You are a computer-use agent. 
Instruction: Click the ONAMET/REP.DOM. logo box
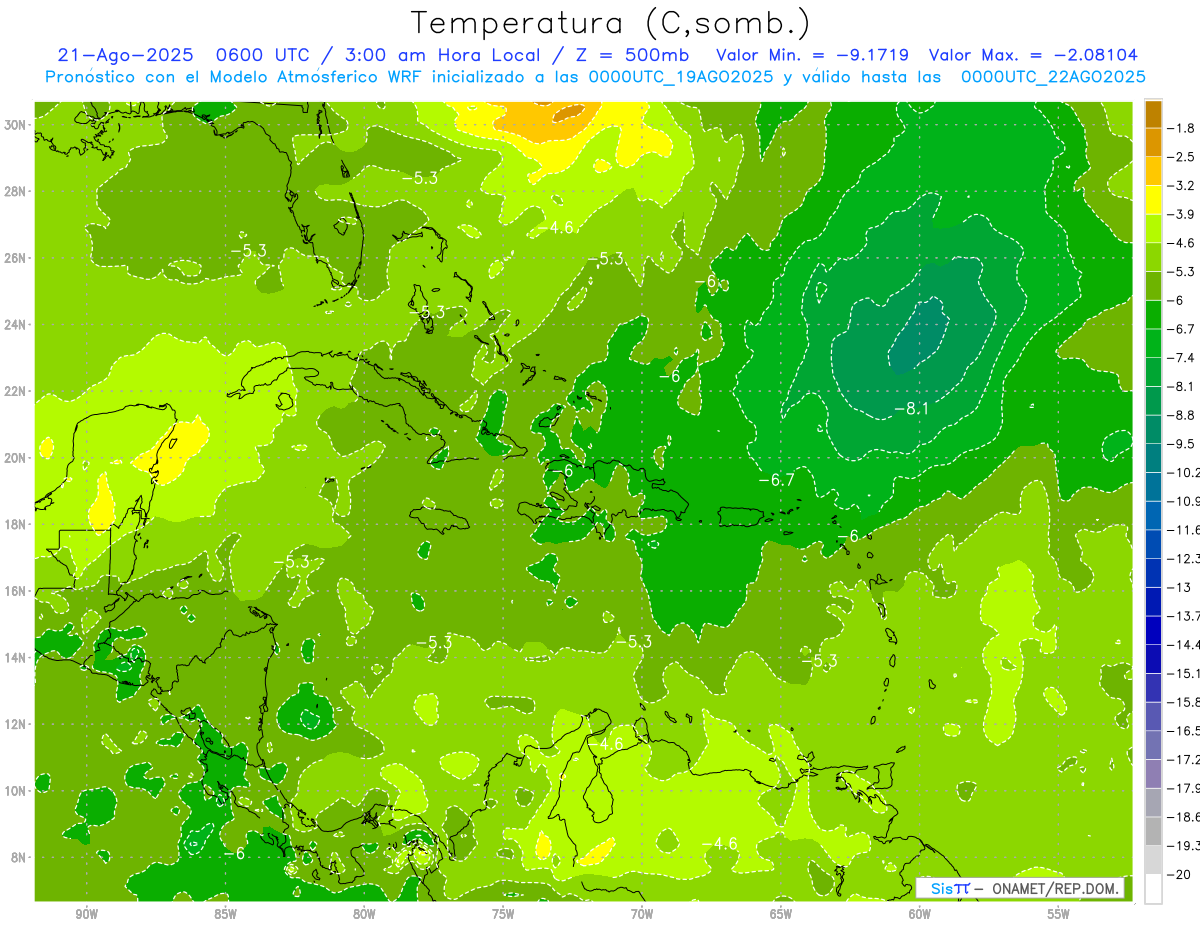[1020, 888]
